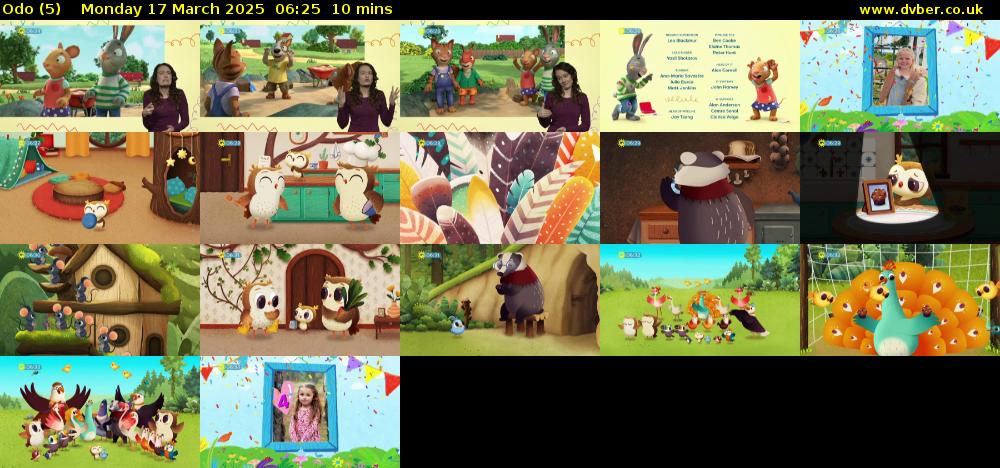1000x468 pixels.
Task: Select the end credits thumbnail with rabbit
Action: coord(700,76)
